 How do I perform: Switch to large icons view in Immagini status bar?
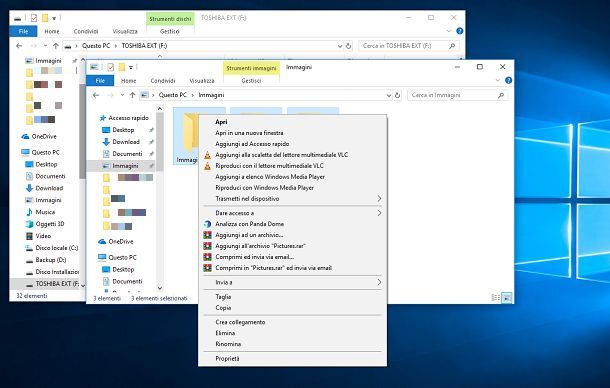507,298
